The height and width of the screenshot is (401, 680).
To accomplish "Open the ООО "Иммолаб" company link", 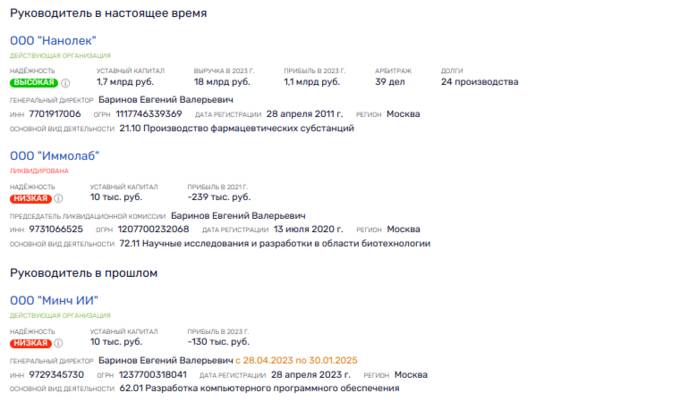I will pyautogui.click(x=55, y=156).
